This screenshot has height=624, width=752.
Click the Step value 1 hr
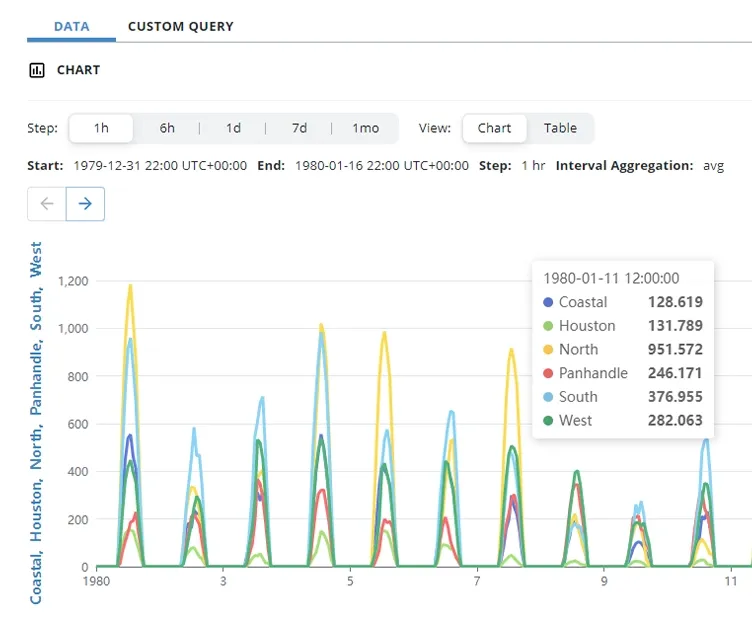(x=533, y=165)
